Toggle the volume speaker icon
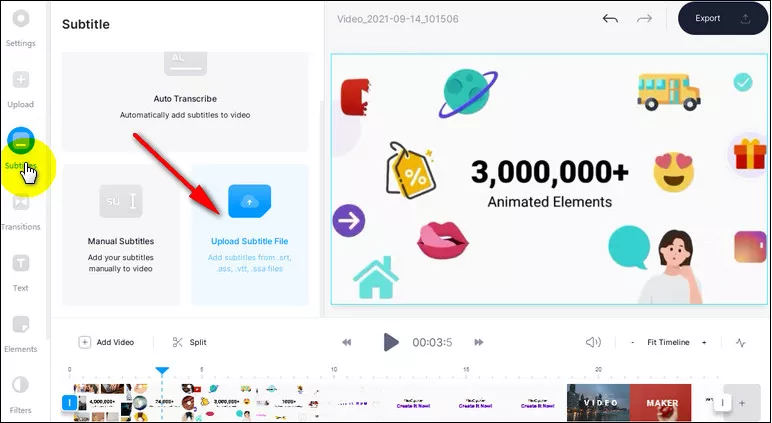 [593, 342]
